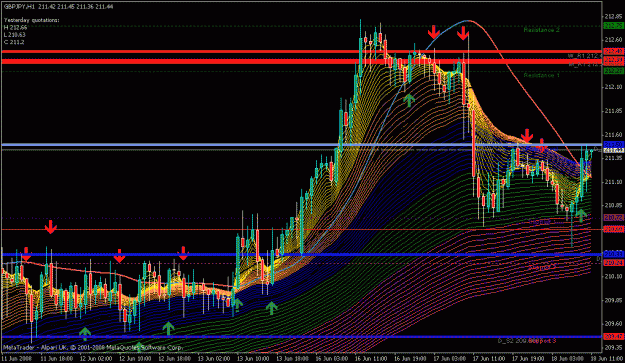
Task: Click the 209.85 price scale value
Action: 614,300
